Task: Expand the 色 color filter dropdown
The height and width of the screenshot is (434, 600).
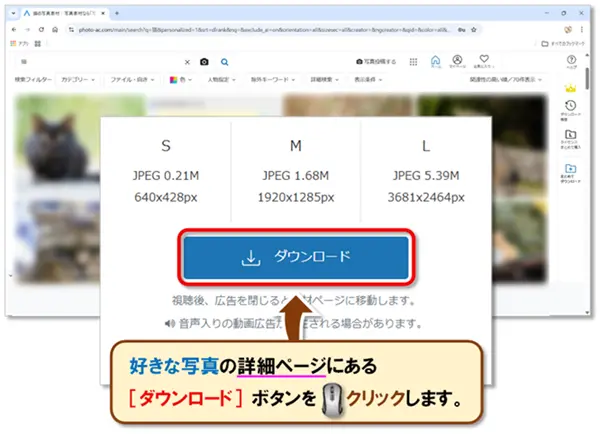Action: 181,80
